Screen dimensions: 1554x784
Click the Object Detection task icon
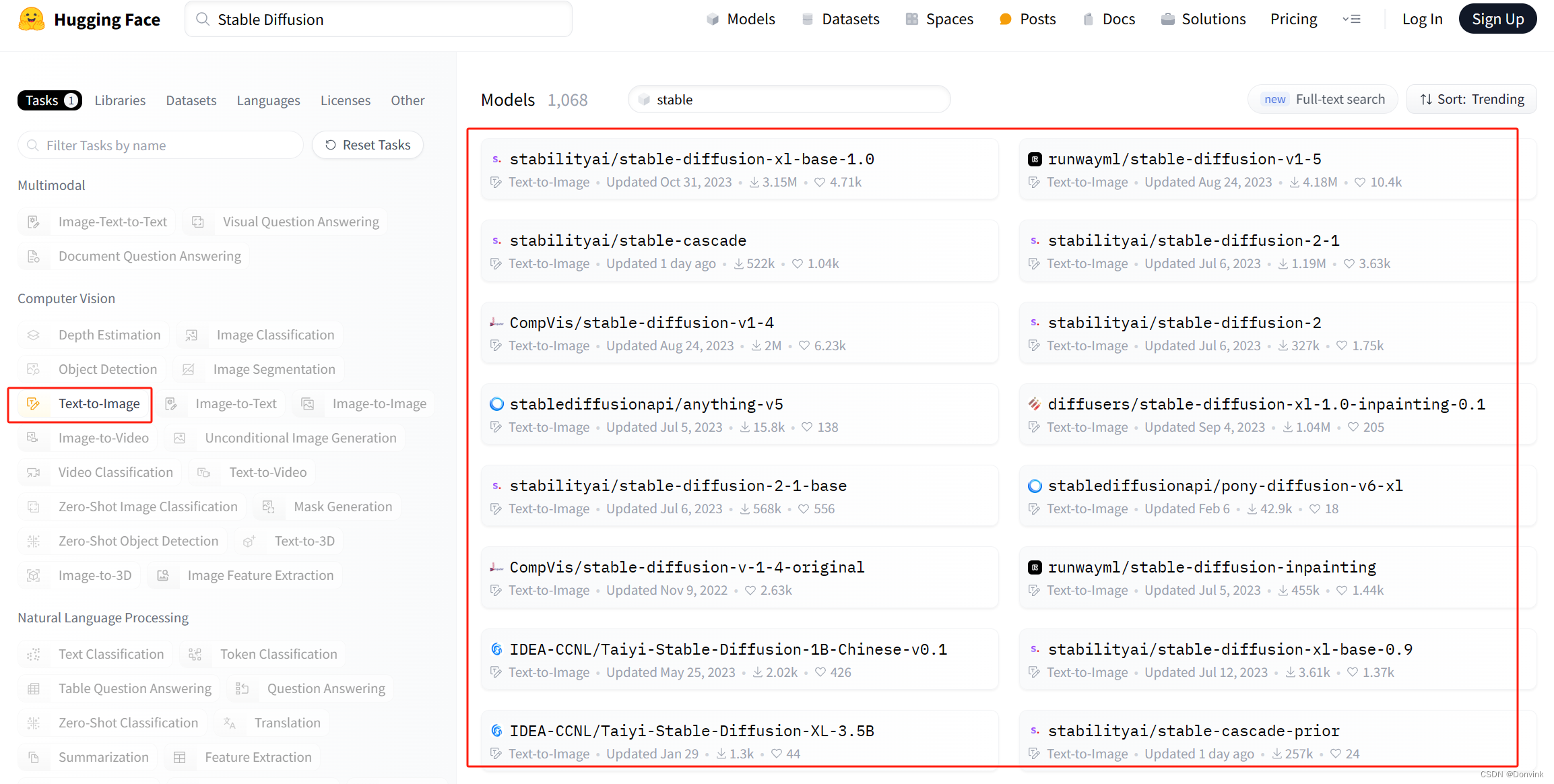33,369
